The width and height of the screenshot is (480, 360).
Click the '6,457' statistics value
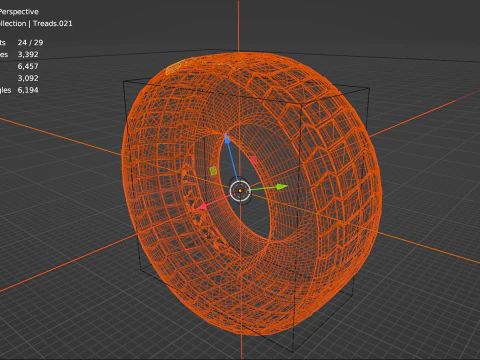tap(28, 66)
